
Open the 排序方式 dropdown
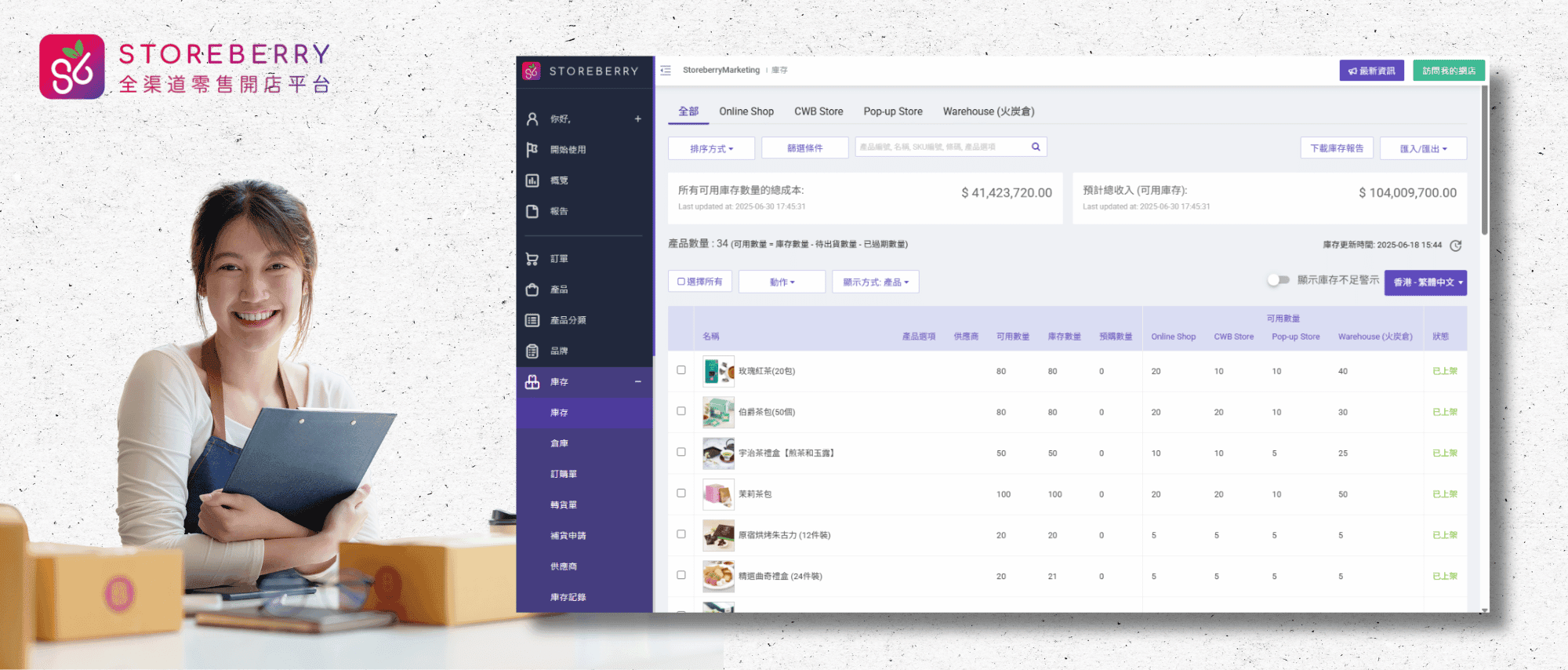click(x=711, y=148)
